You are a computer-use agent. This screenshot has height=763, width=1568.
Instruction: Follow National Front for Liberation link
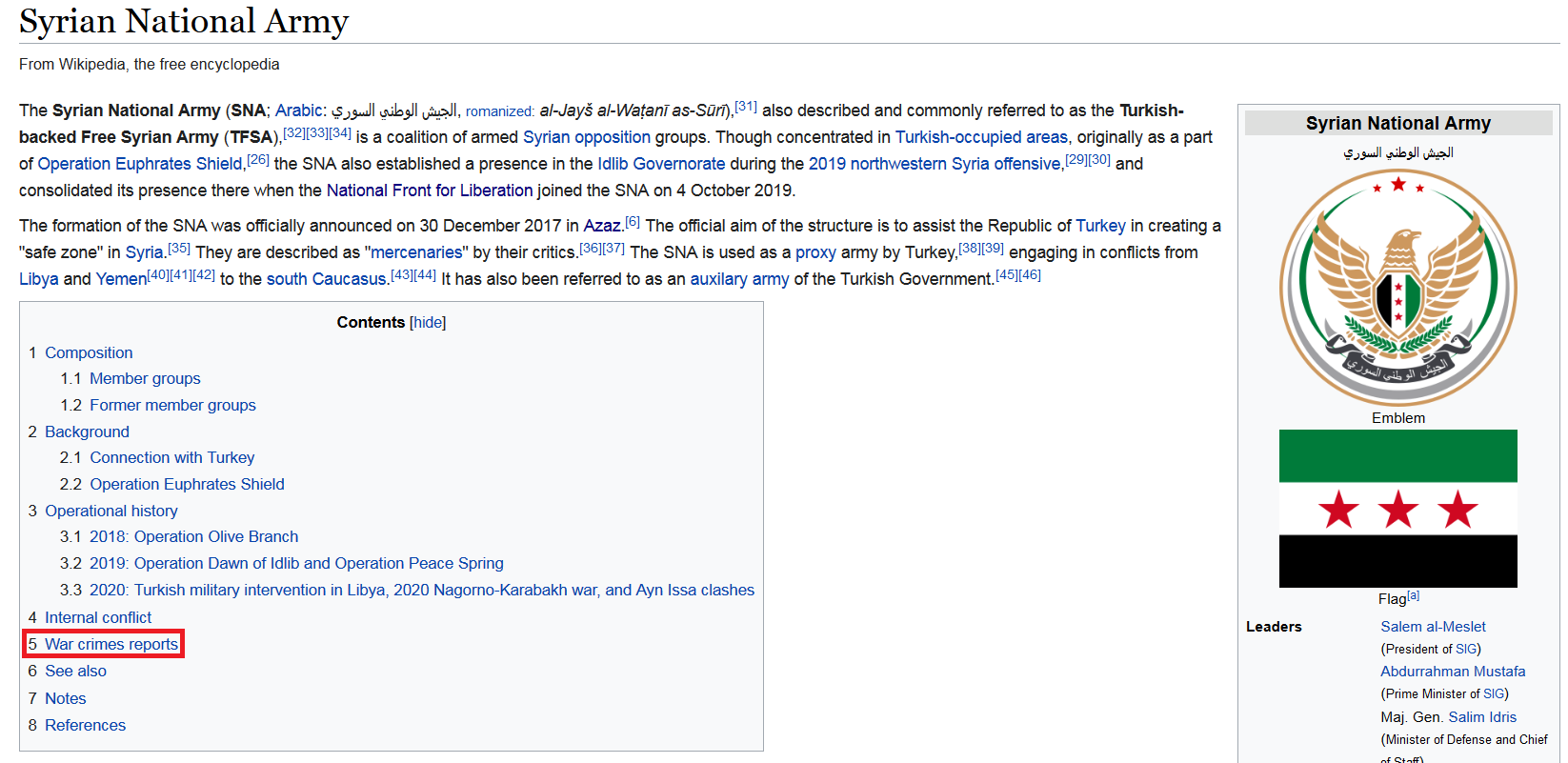point(430,191)
